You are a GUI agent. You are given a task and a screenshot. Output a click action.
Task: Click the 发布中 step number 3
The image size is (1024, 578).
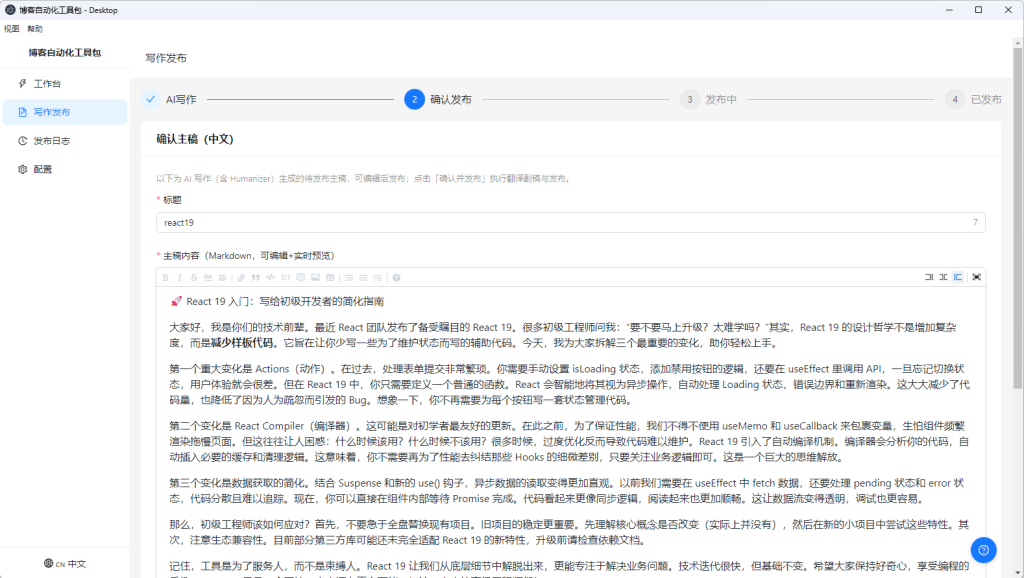690,99
